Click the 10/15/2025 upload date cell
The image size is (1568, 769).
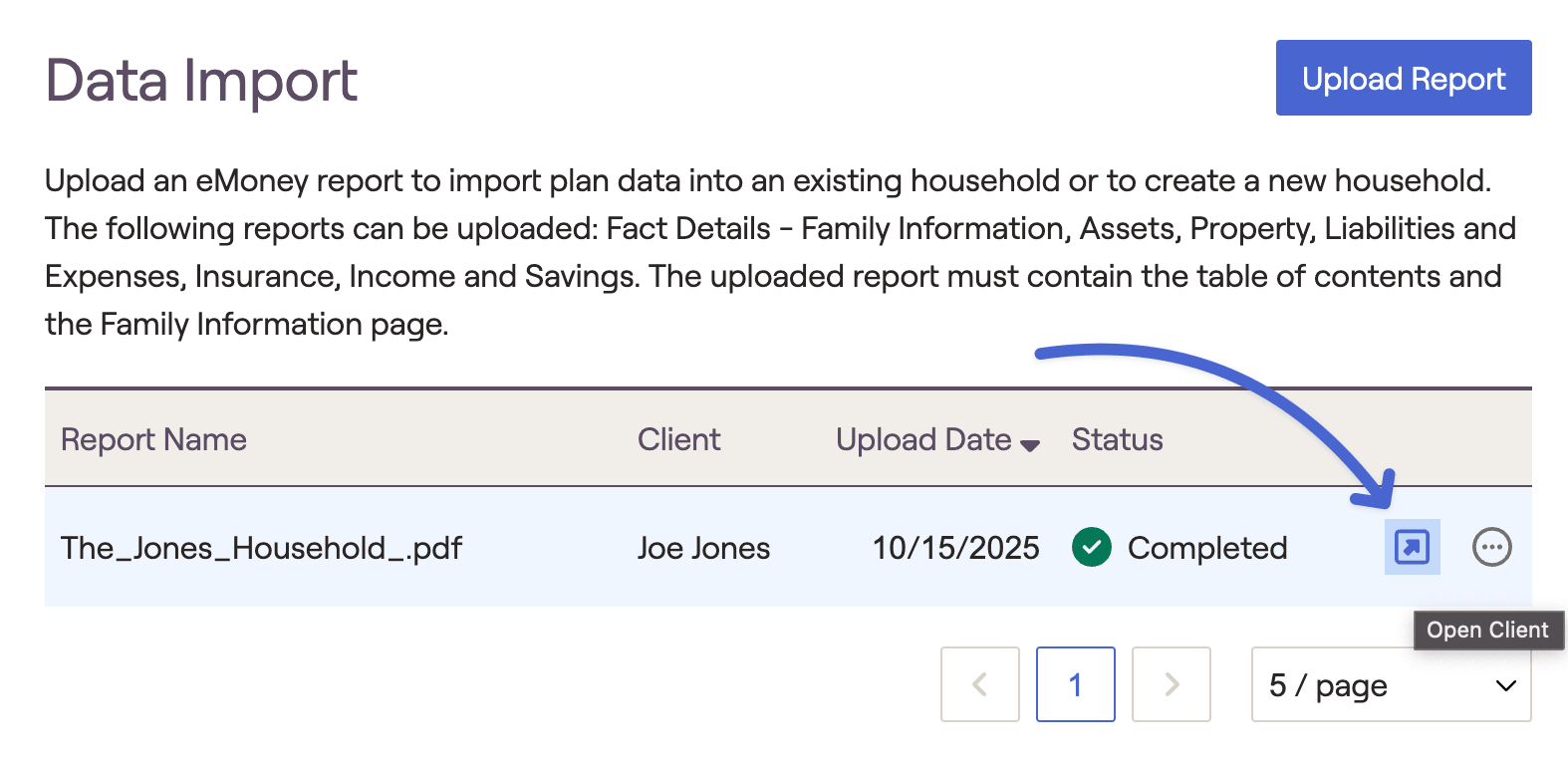[955, 548]
